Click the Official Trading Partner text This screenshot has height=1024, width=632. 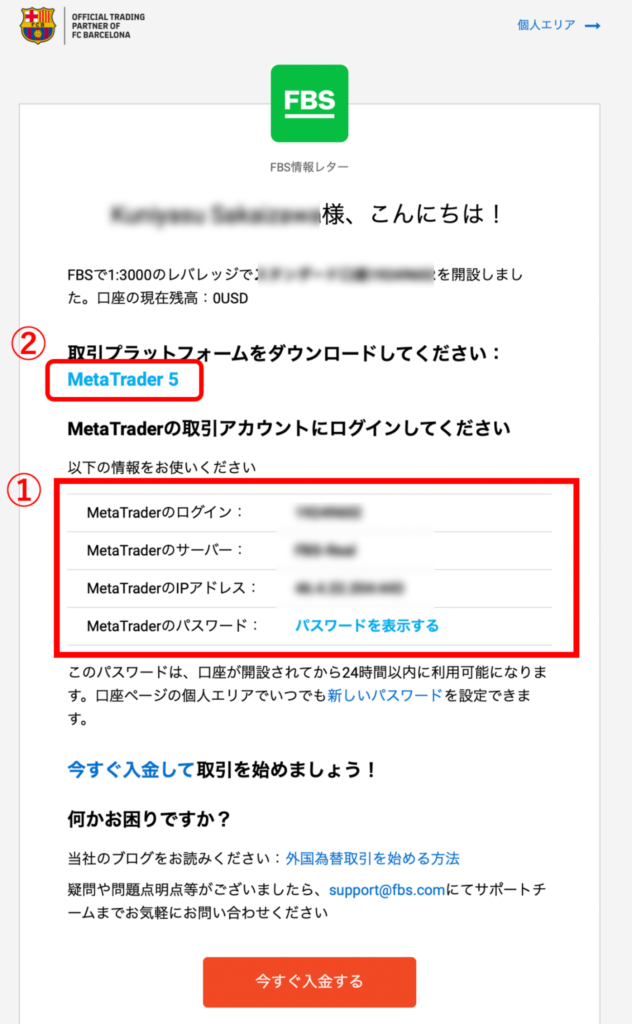108,25
